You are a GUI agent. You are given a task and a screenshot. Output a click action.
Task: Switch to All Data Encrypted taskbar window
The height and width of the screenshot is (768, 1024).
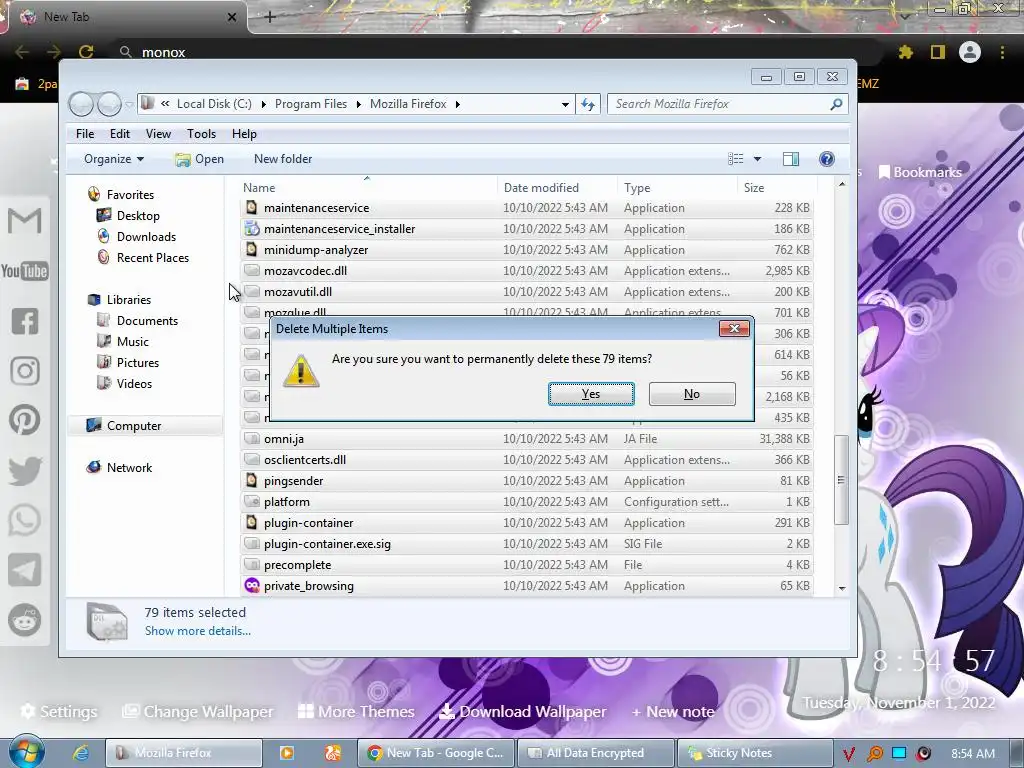tap(595, 753)
